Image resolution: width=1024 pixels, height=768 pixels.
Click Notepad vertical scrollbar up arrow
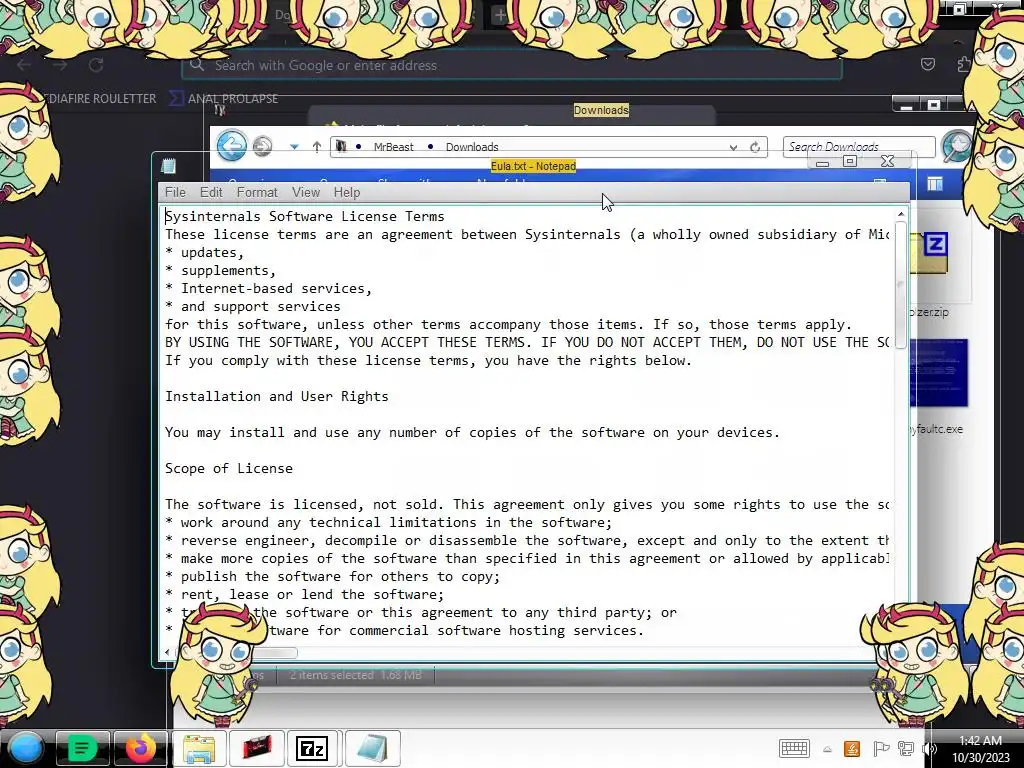pos(901,214)
